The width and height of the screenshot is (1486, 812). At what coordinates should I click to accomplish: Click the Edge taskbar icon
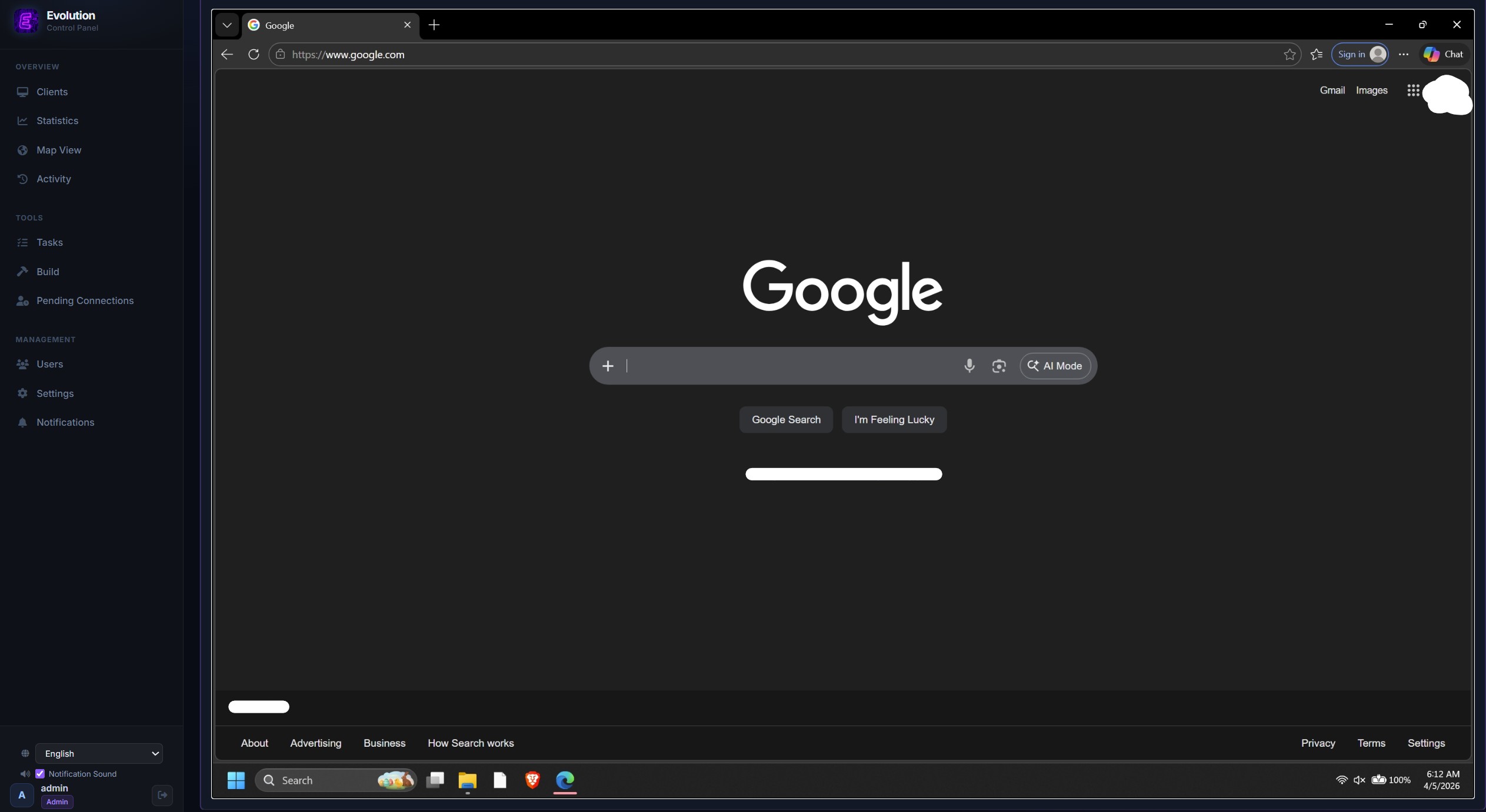tap(565, 780)
